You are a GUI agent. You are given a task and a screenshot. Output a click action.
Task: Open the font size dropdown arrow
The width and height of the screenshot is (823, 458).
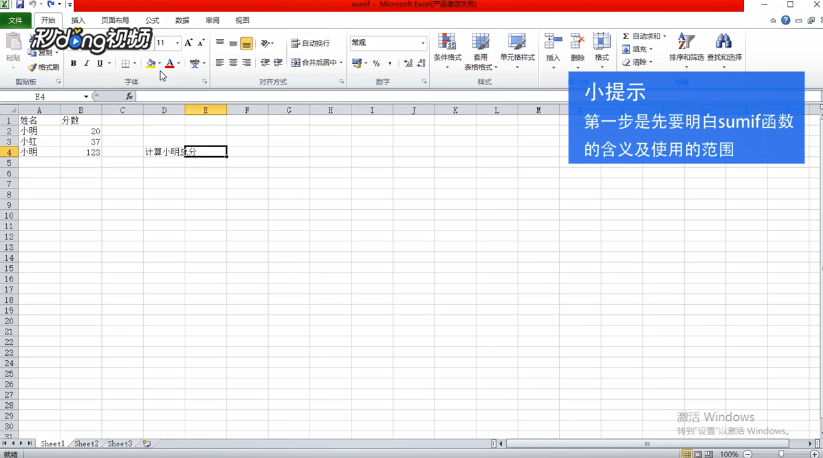[x=177, y=43]
